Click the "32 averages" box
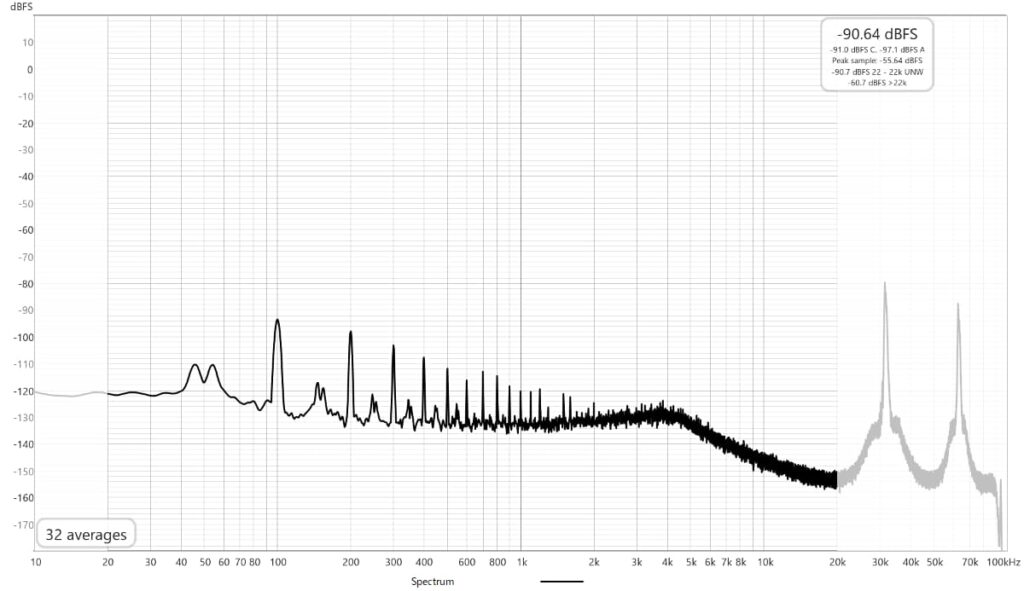The width and height of the screenshot is (1024, 591). pos(86,535)
